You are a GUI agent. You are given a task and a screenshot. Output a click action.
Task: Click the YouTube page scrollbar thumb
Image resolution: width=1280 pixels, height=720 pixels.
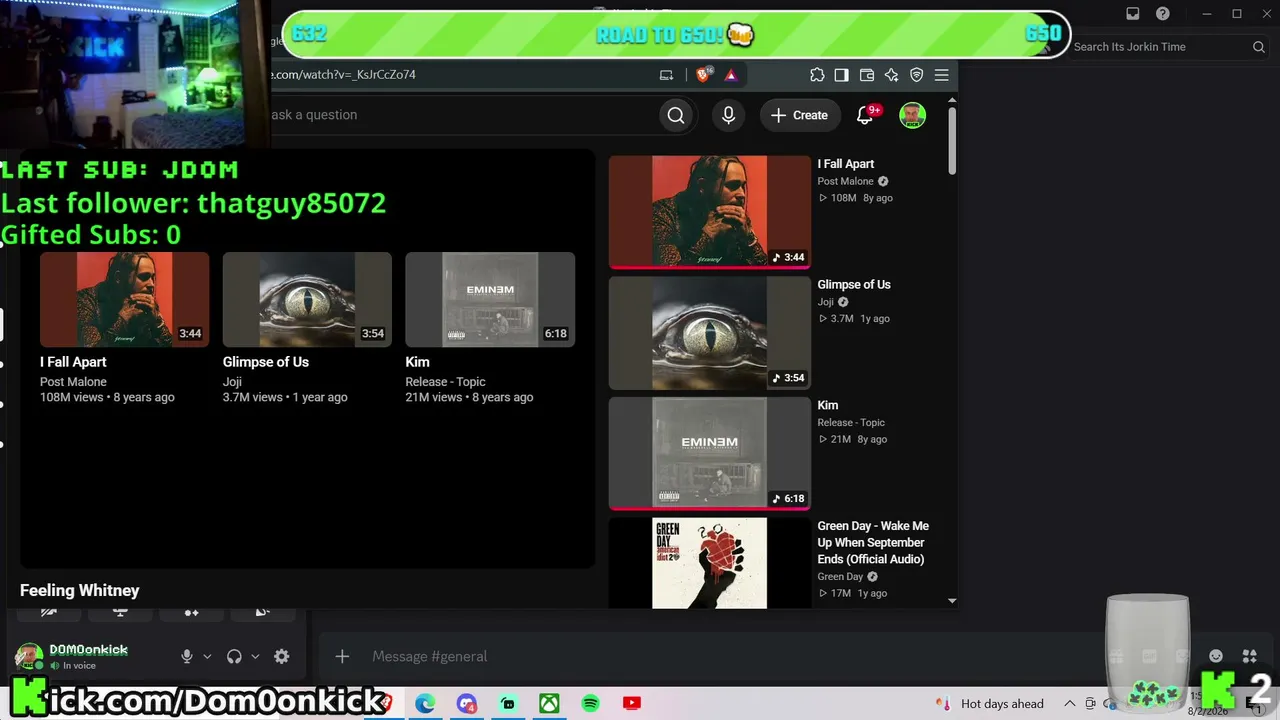(952, 140)
